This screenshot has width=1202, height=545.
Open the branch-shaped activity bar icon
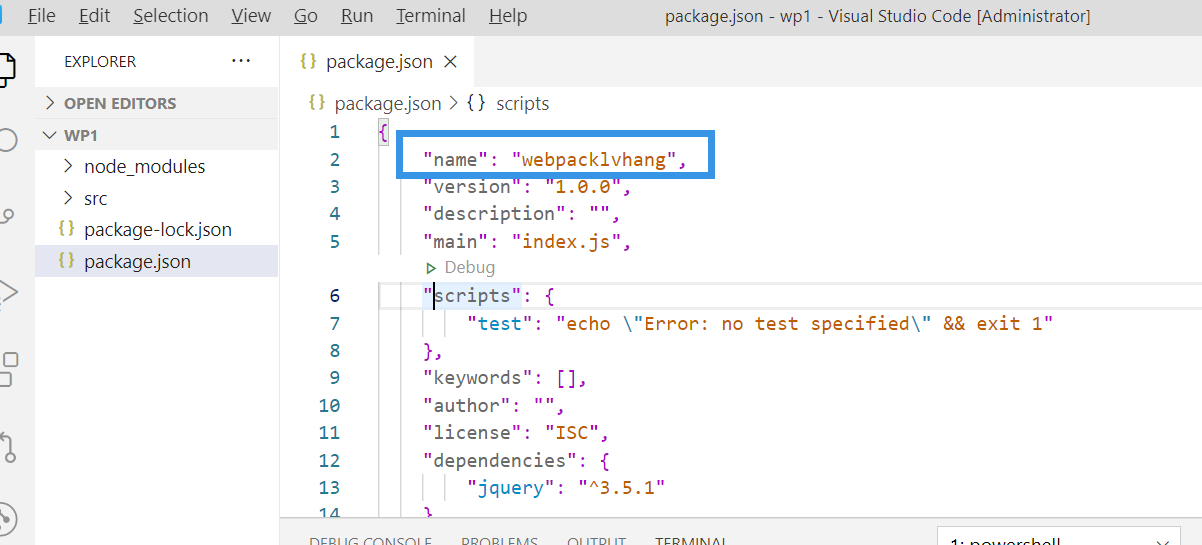7,446
